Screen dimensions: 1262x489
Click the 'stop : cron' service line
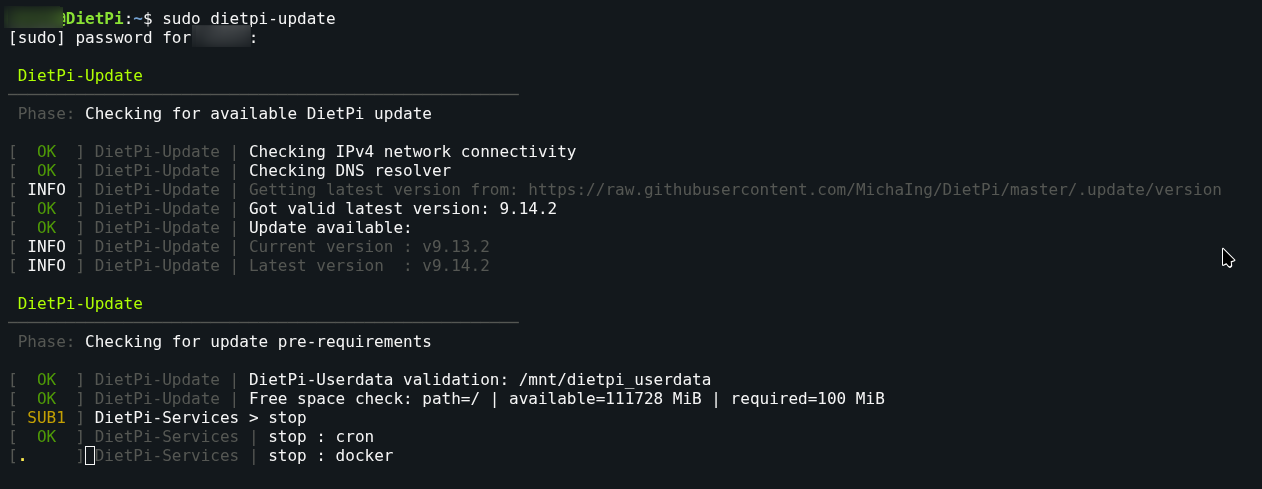[x=321, y=436]
